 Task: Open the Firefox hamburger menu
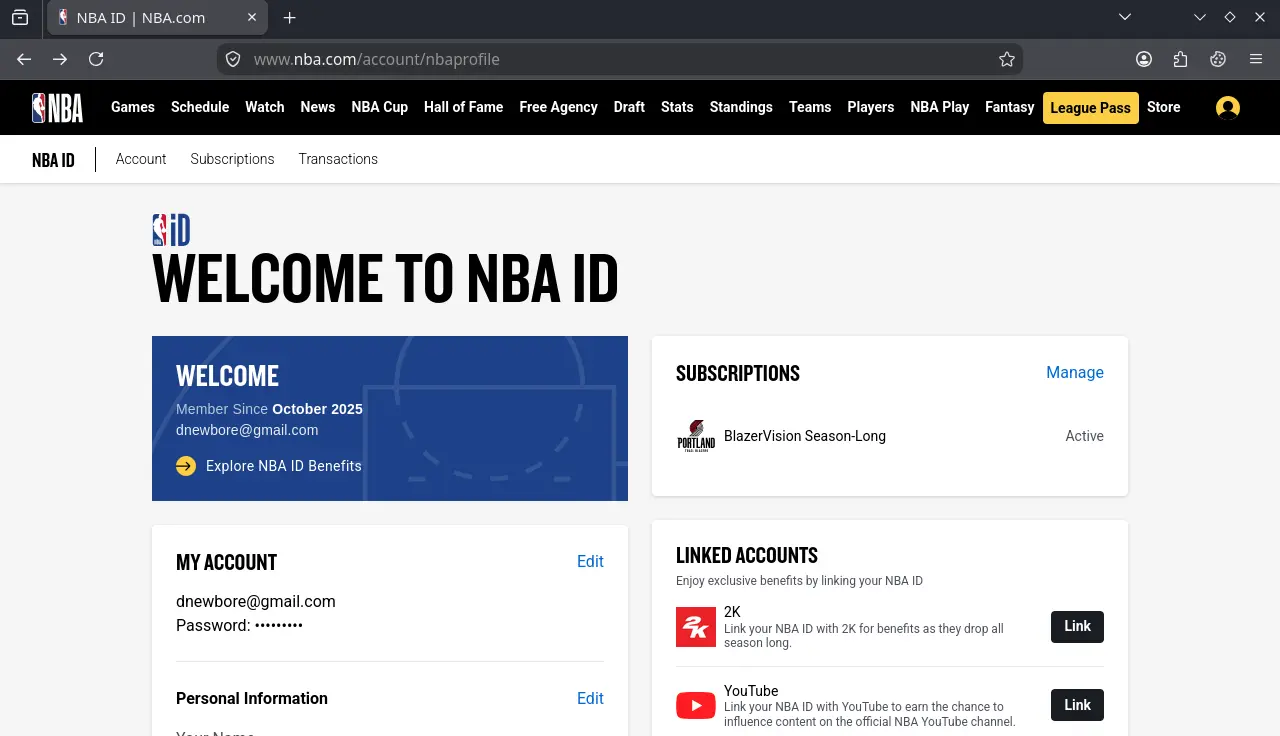pyautogui.click(x=1256, y=59)
